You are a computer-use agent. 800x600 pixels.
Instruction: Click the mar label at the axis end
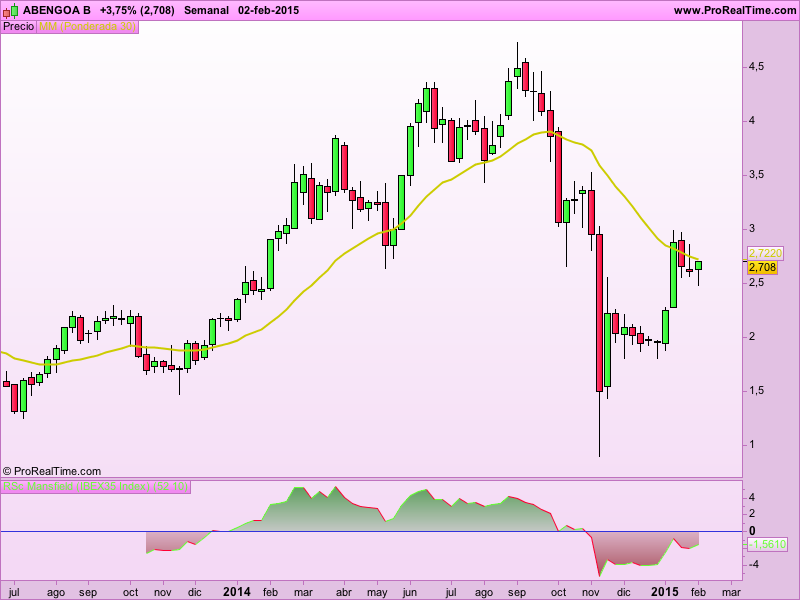tap(731, 592)
